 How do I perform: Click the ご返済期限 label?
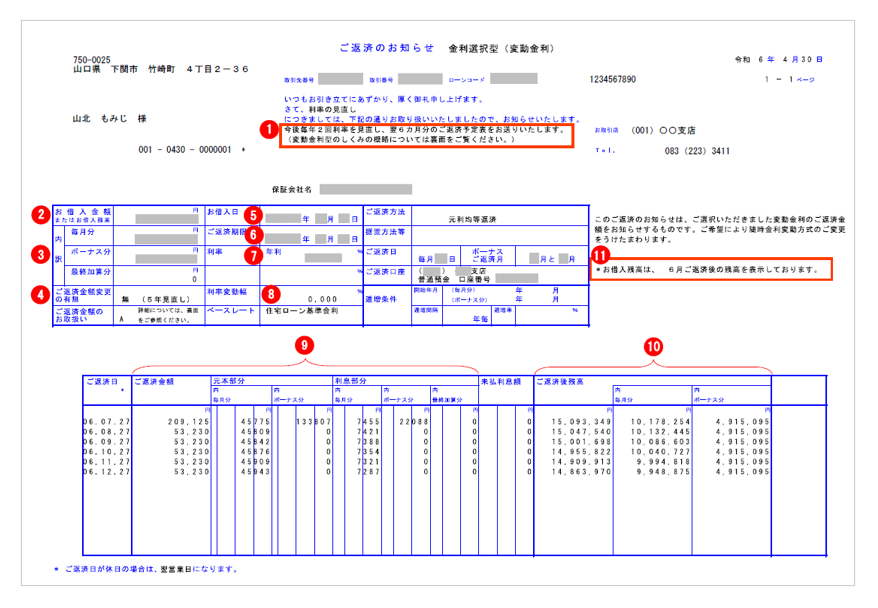227,232
